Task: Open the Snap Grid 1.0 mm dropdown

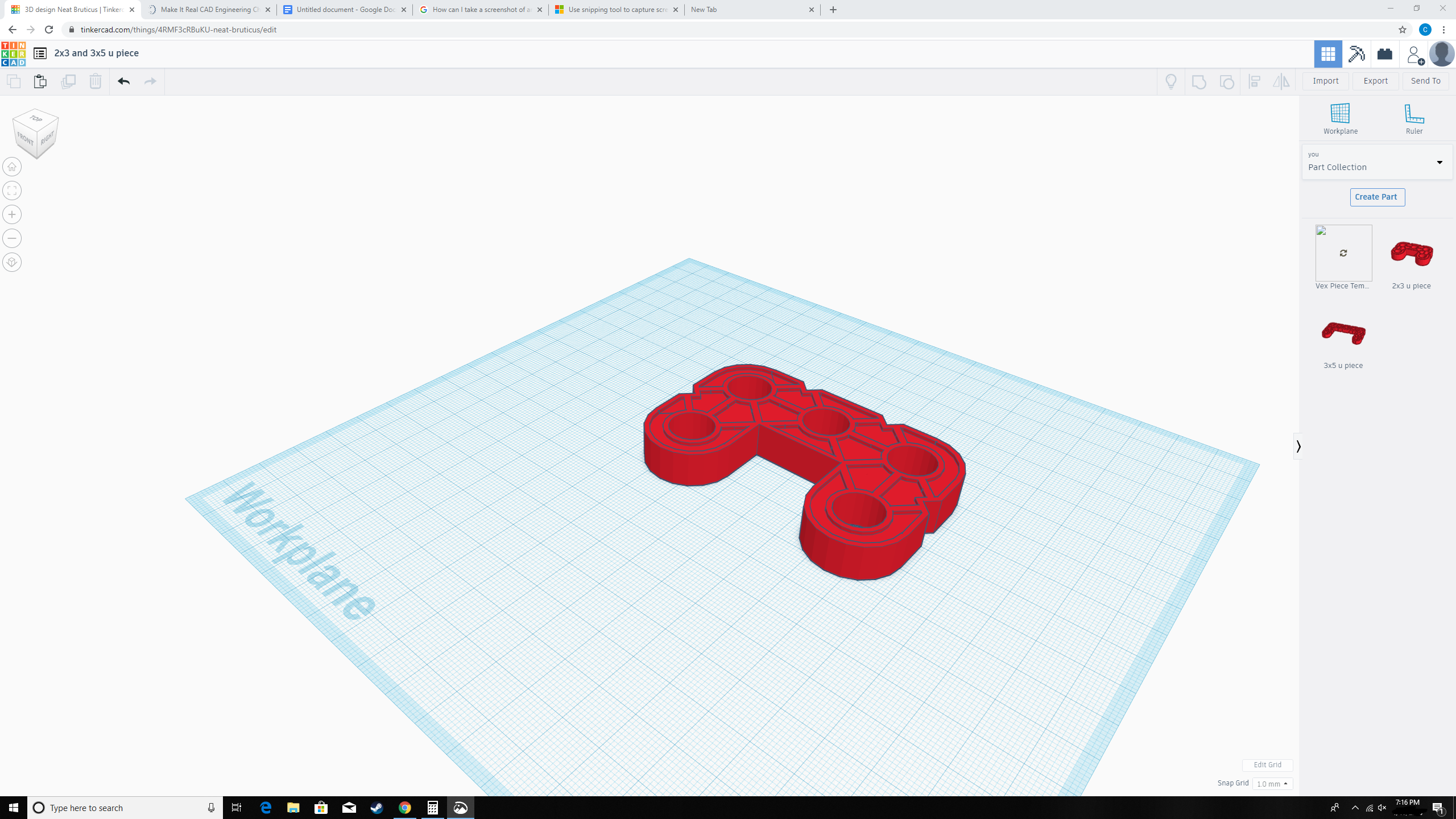Action: point(1272,784)
